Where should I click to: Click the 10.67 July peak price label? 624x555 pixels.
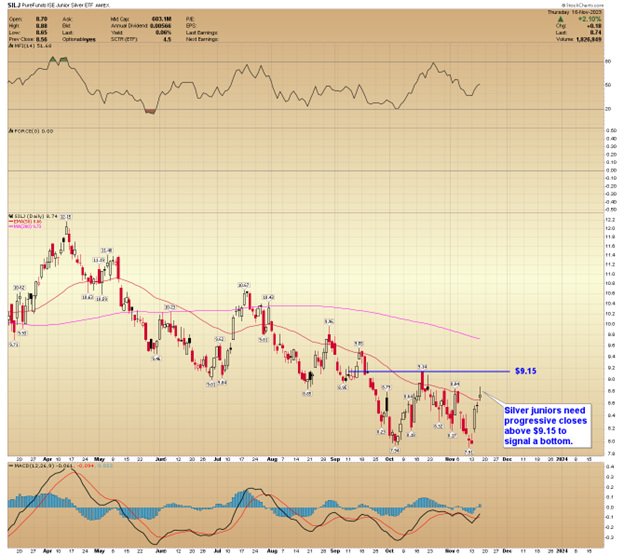tap(243, 285)
